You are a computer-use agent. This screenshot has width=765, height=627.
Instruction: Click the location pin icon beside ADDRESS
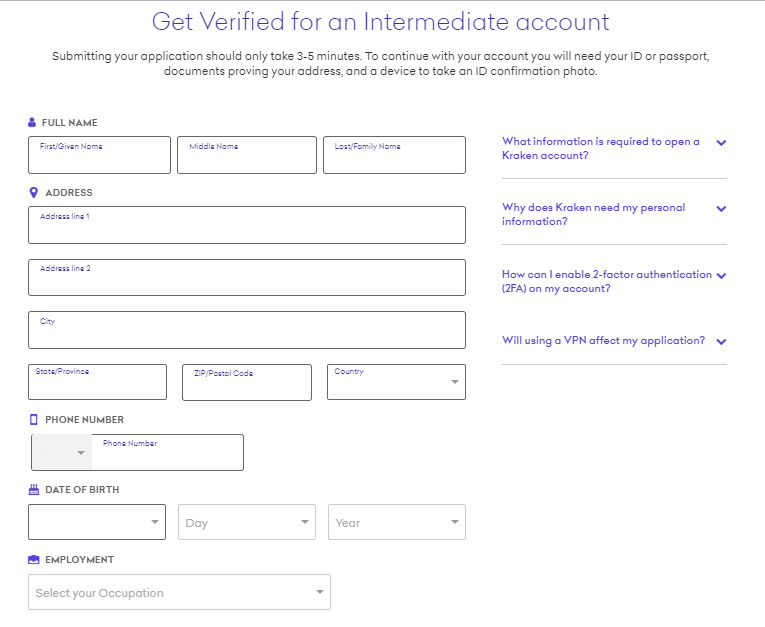34,193
